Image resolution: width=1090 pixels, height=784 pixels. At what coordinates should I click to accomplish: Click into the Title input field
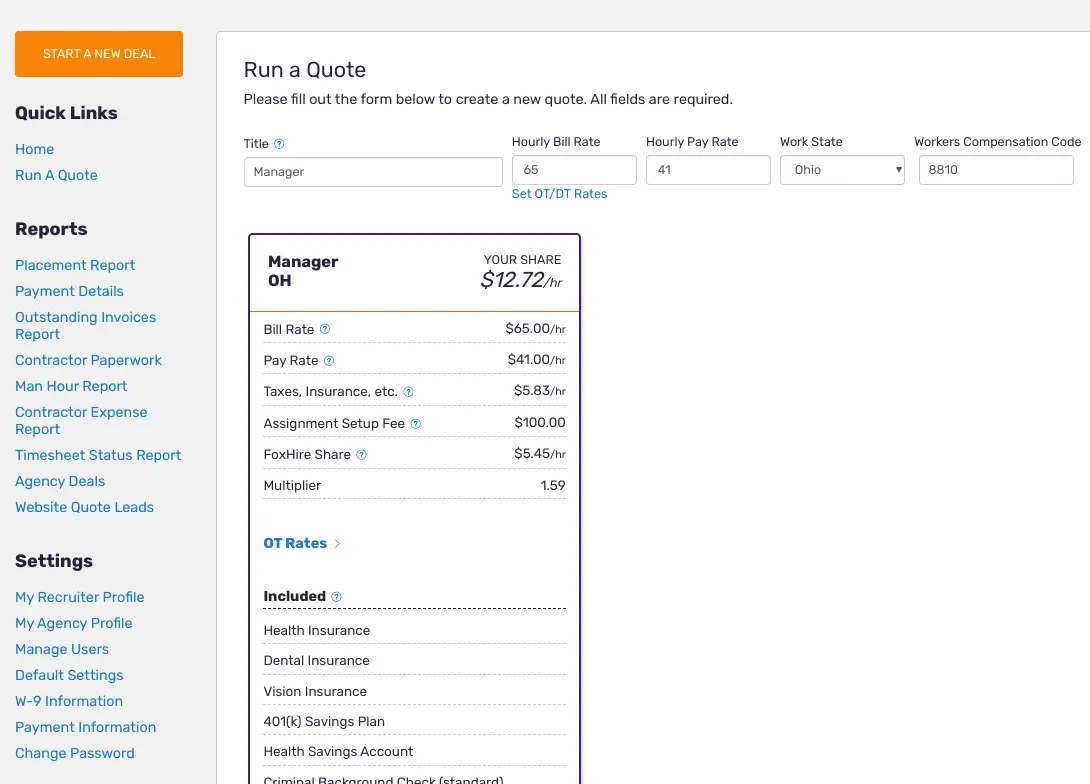coord(373,172)
